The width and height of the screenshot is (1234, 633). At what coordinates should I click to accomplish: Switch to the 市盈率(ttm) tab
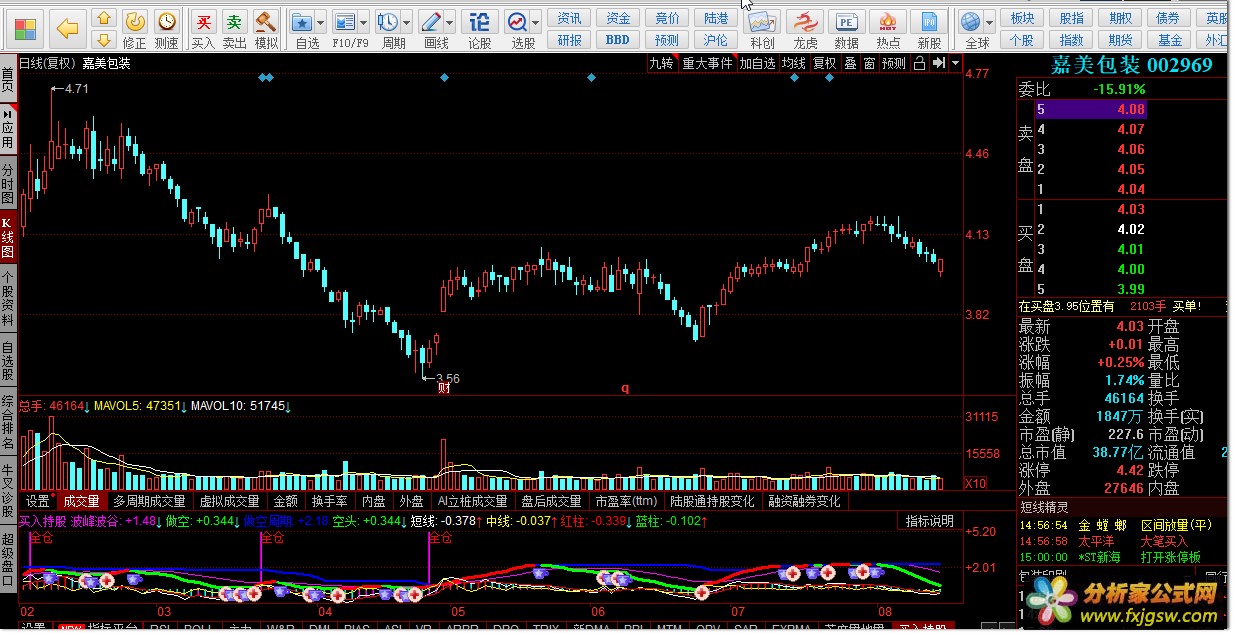click(626, 501)
